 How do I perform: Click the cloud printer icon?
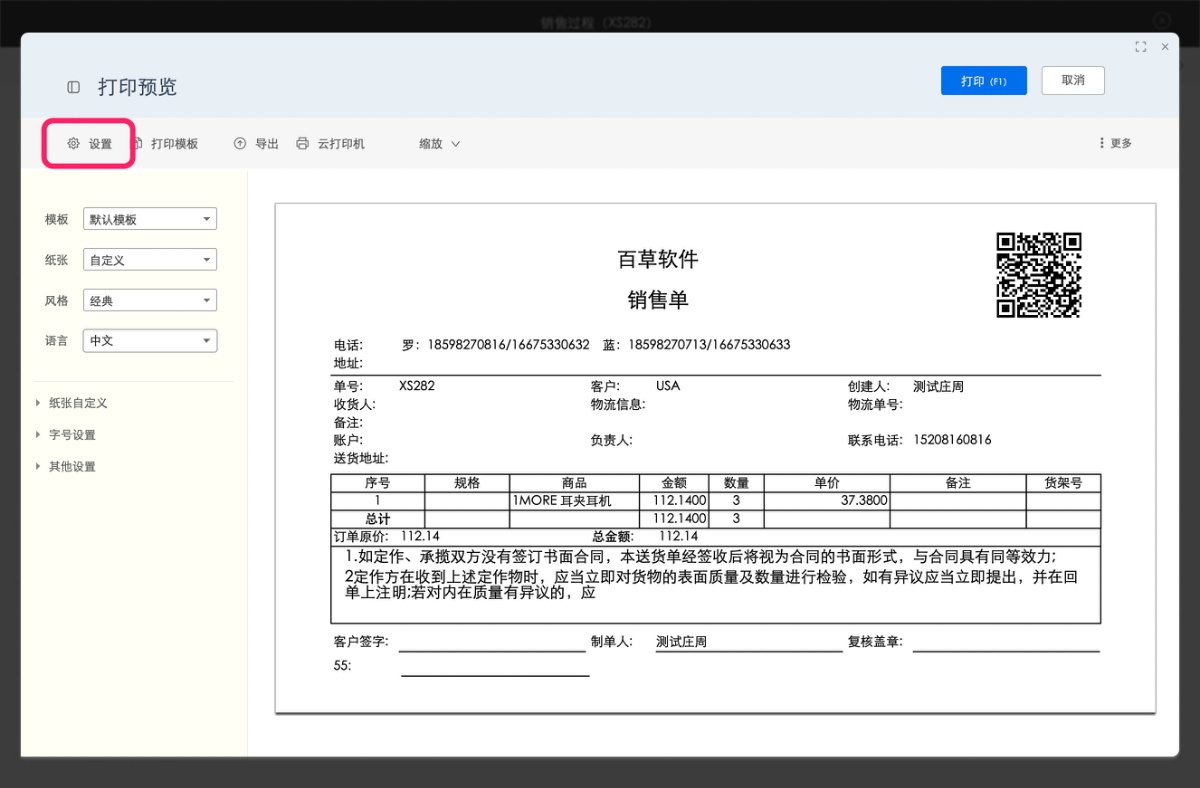[x=302, y=144]
